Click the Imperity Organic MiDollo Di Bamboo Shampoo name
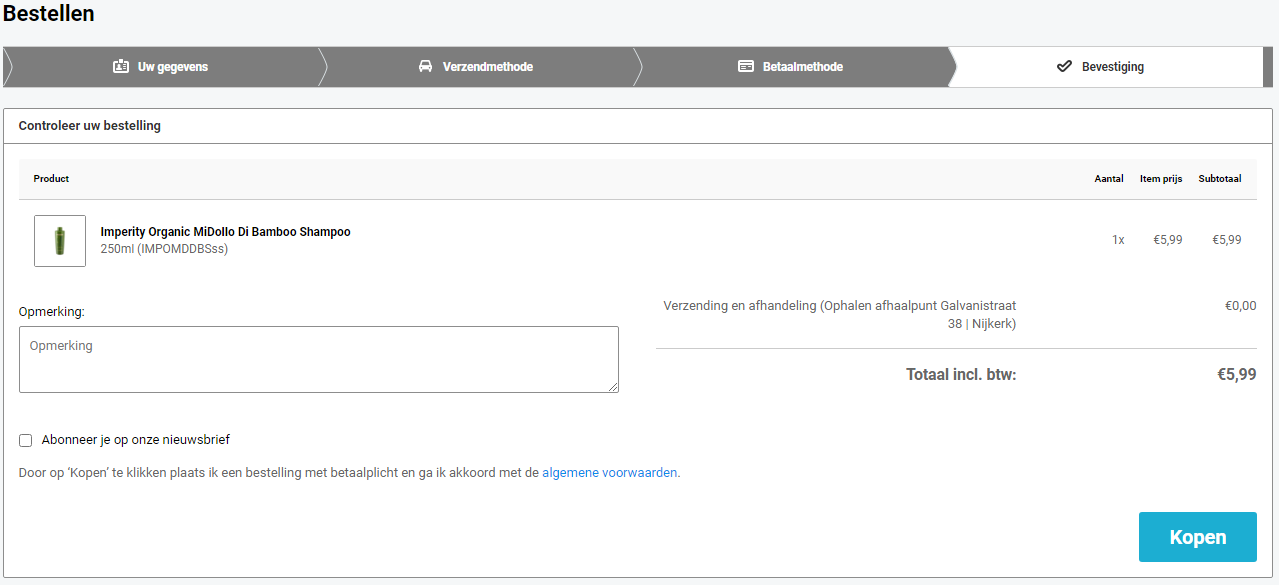The width and height of the screenshot is (1279, 585). 225,232
